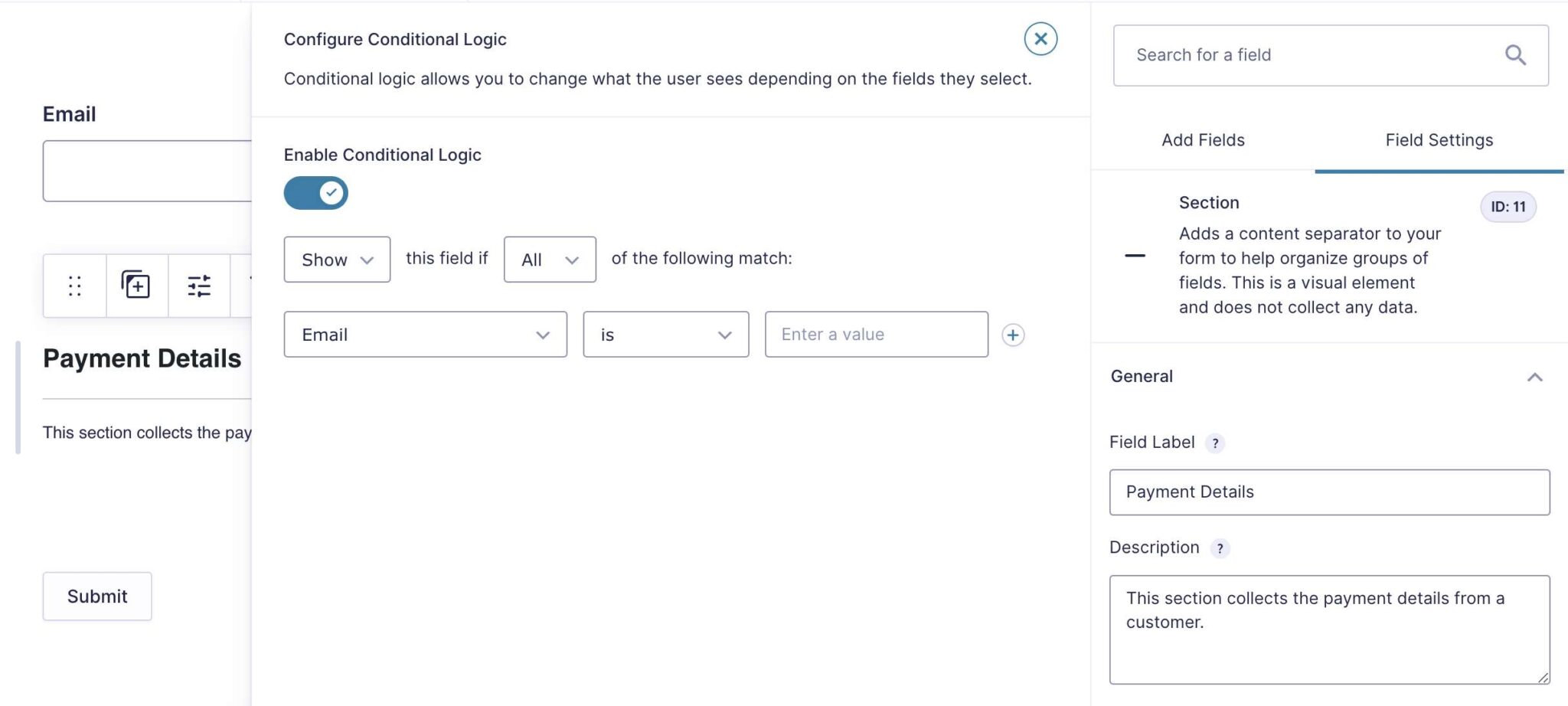Add another condition with the plus icon
This screenshot has height=706, width=1568.
[x=1013, y=335]
